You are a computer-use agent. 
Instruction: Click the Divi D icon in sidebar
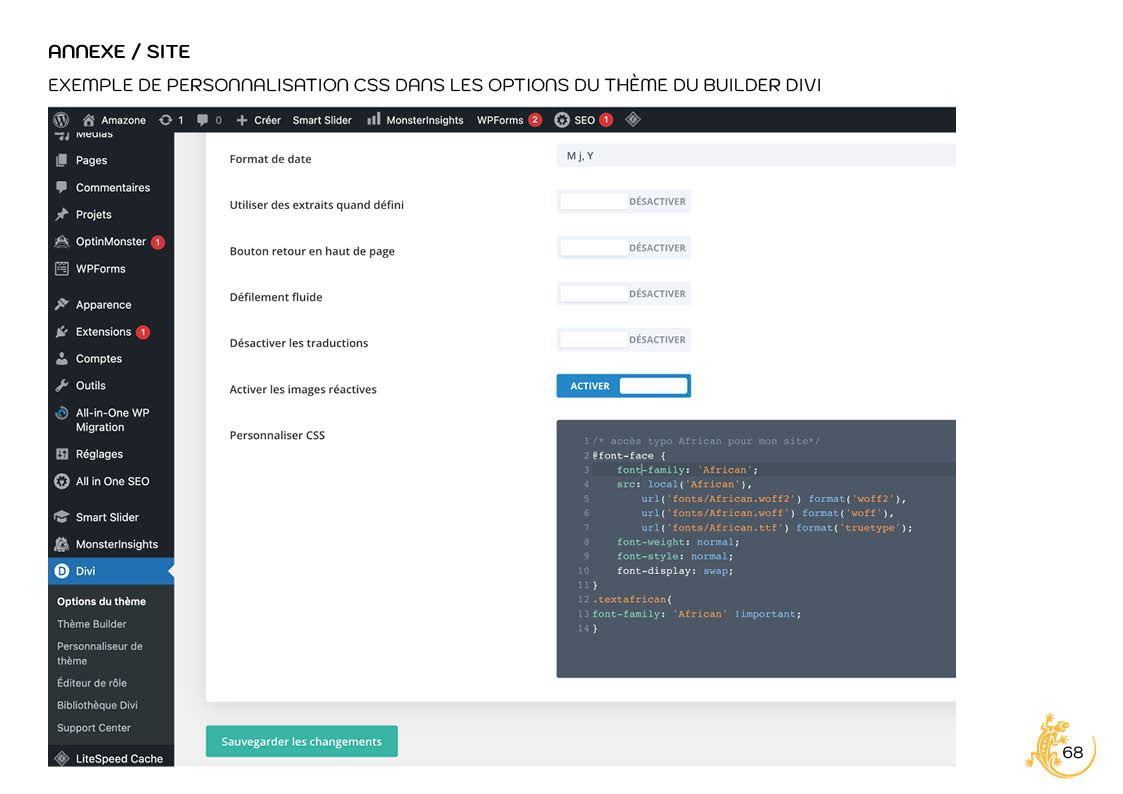pyautogui.click(x=62, y=571)
